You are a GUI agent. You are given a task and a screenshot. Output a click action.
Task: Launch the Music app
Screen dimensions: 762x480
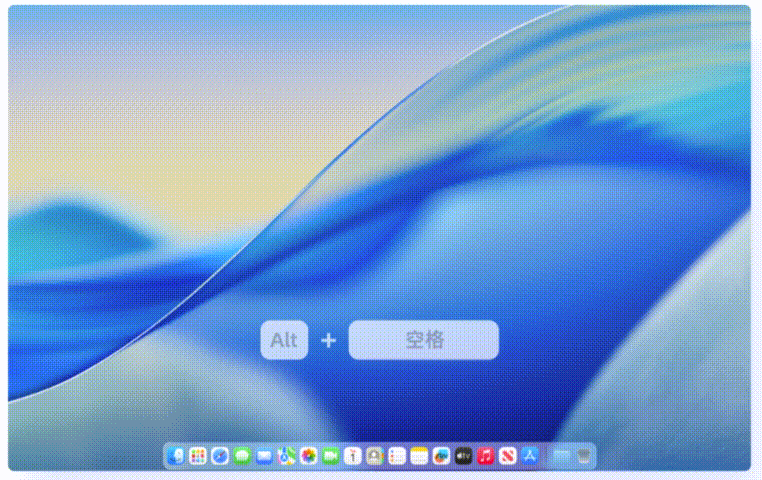coord(486,456)
